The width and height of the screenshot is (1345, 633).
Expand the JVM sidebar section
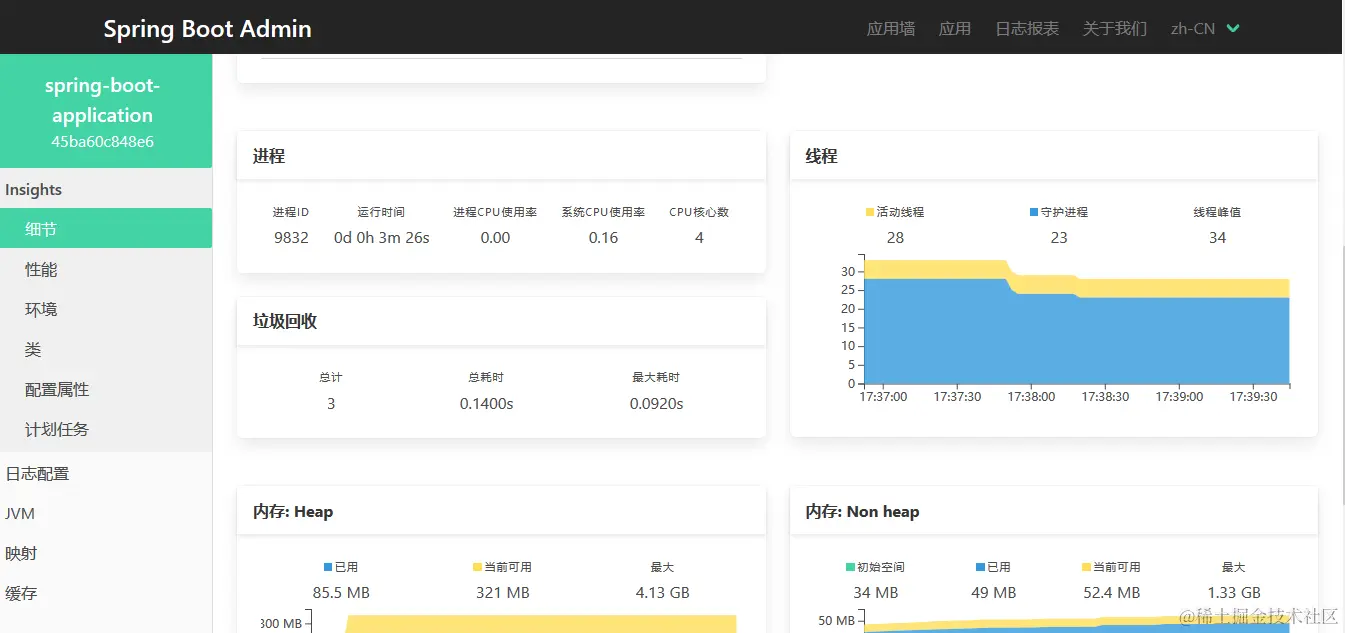coord(106,514)
